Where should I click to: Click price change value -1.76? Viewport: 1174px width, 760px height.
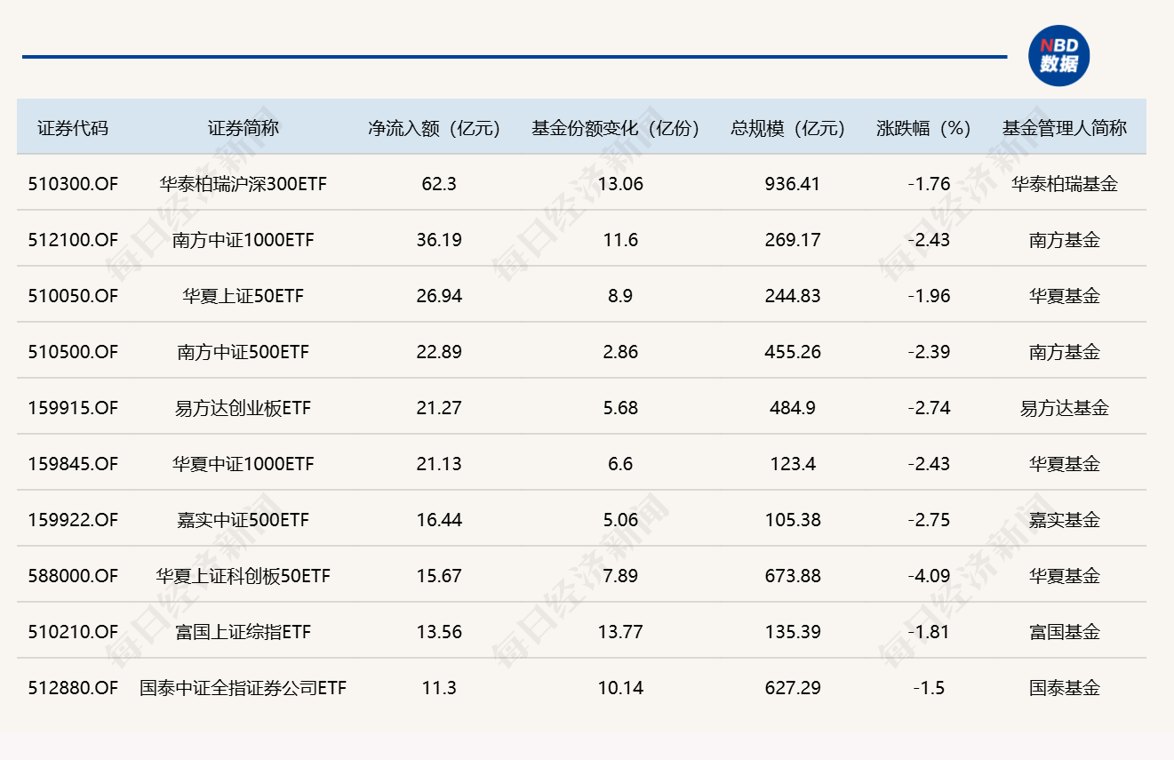928,183
